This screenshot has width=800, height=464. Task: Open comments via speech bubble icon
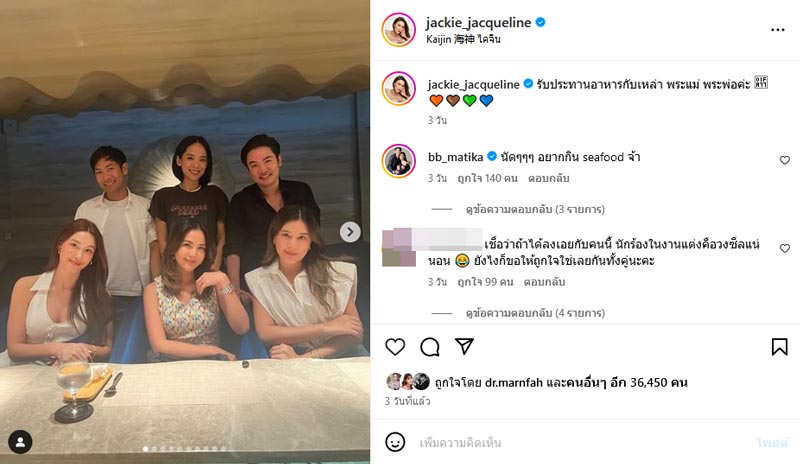[x=430, y=346]
